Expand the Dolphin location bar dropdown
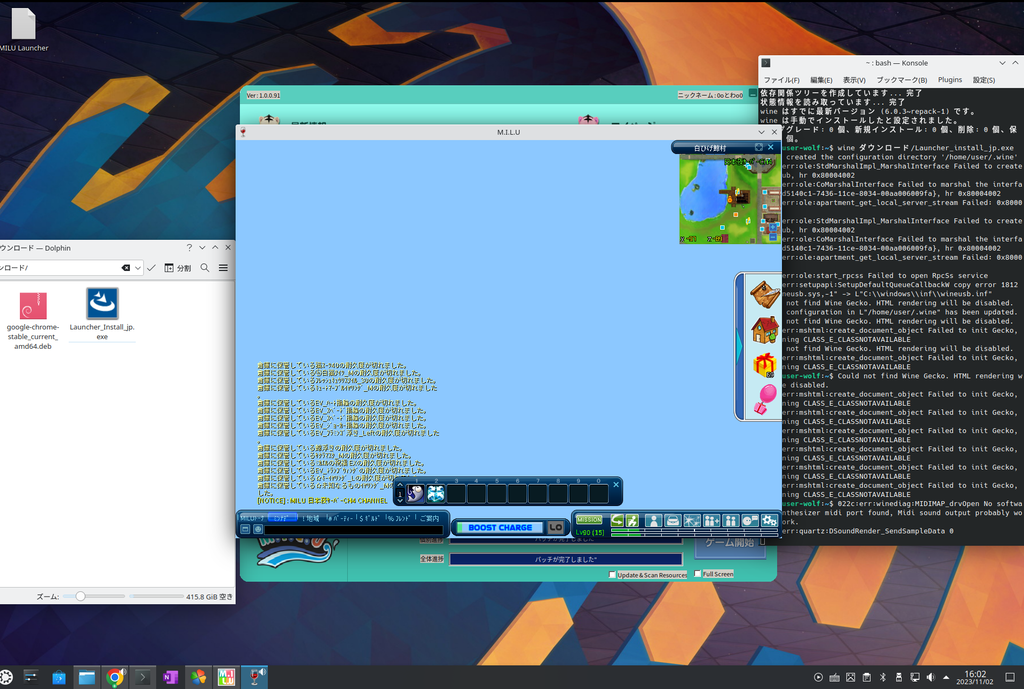 click(138, 268)
